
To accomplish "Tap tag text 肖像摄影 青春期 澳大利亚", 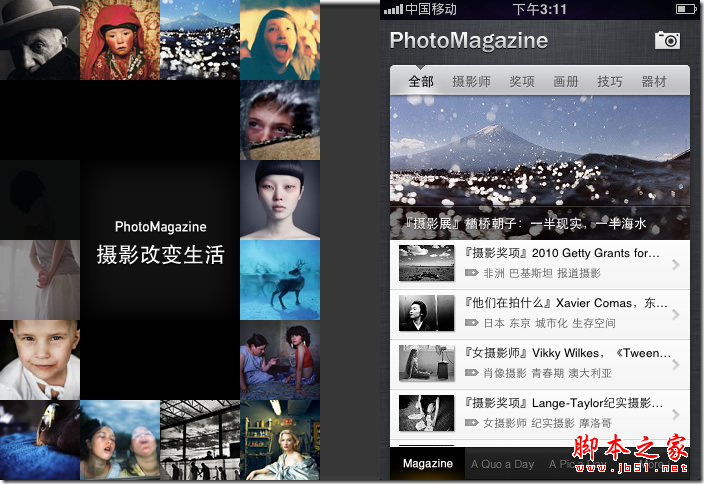I will point(547,373).
